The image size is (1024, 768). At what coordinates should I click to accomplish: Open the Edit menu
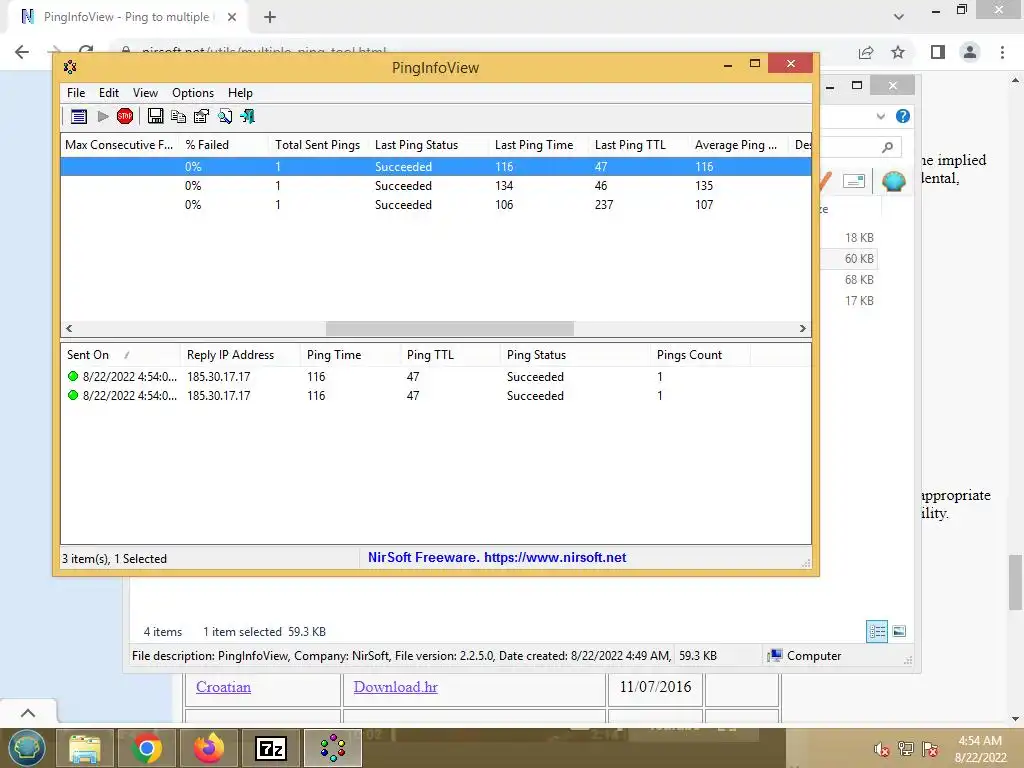[x=108, y=93]
